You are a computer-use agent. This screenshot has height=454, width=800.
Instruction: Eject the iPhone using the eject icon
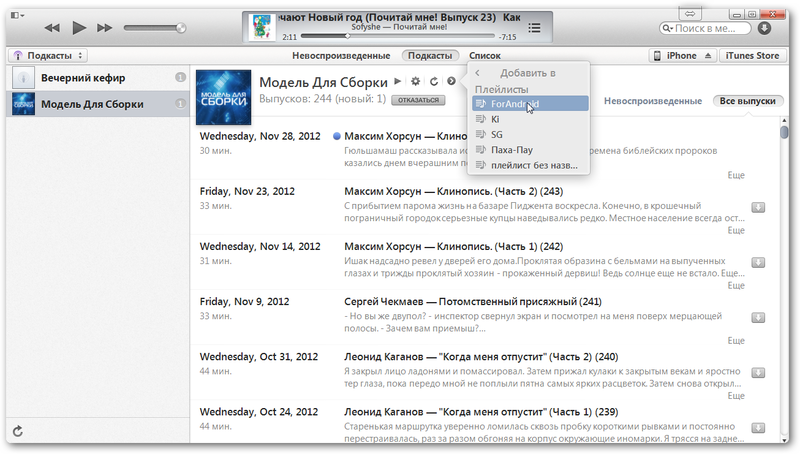point(708,56)
